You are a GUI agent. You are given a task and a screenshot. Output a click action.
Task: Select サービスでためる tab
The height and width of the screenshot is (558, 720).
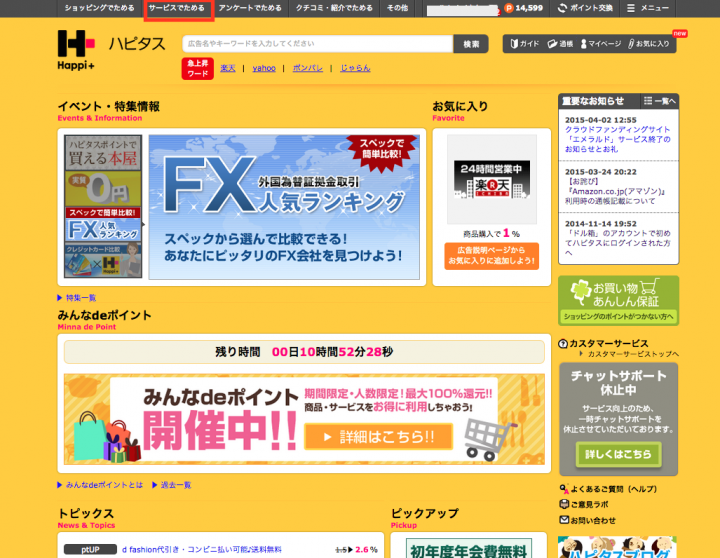177,8
